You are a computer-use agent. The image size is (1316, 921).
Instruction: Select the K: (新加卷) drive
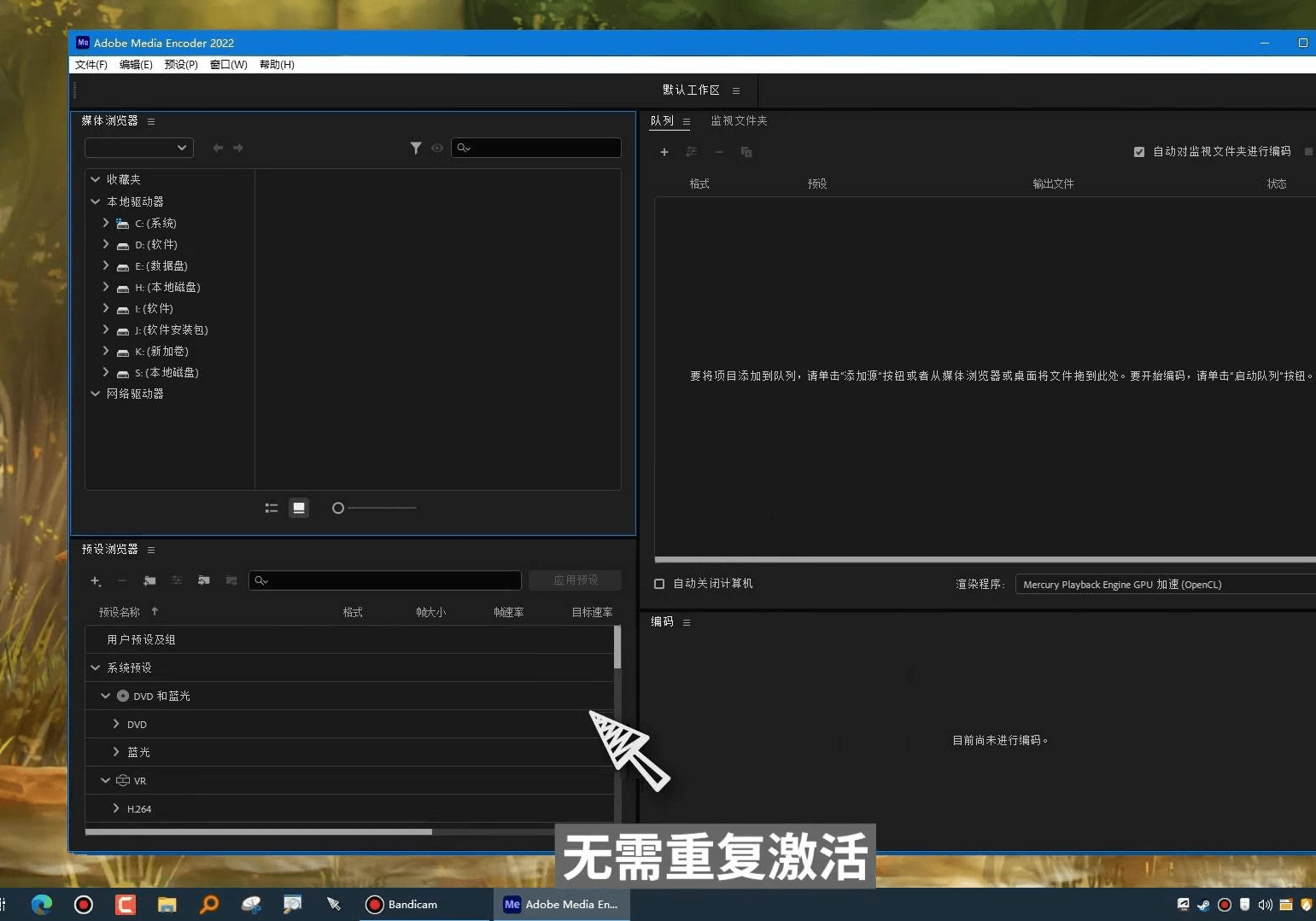coord(161,351)
